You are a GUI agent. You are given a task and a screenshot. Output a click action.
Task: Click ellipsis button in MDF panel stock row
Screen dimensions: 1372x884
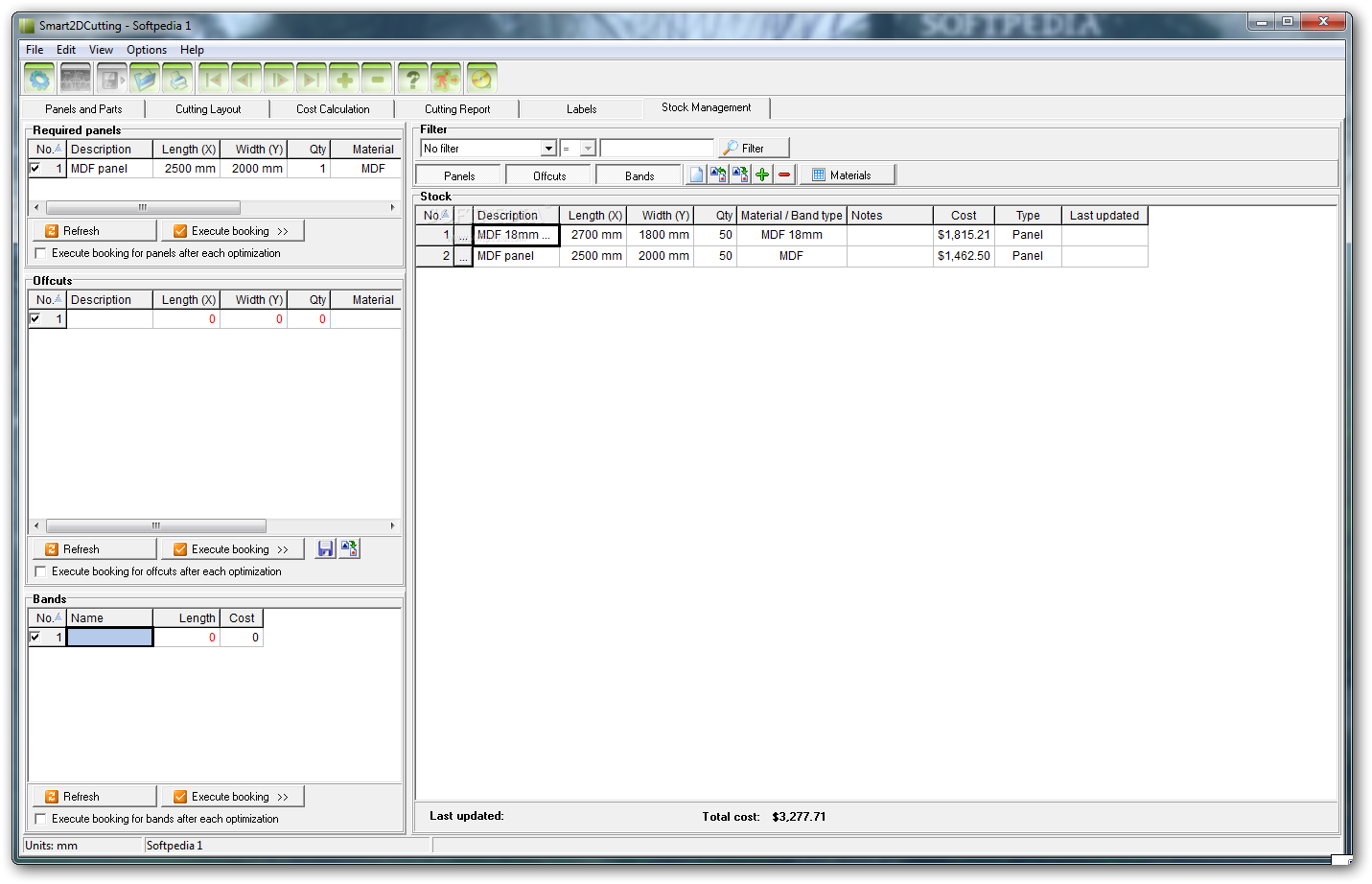coord(463,256)
